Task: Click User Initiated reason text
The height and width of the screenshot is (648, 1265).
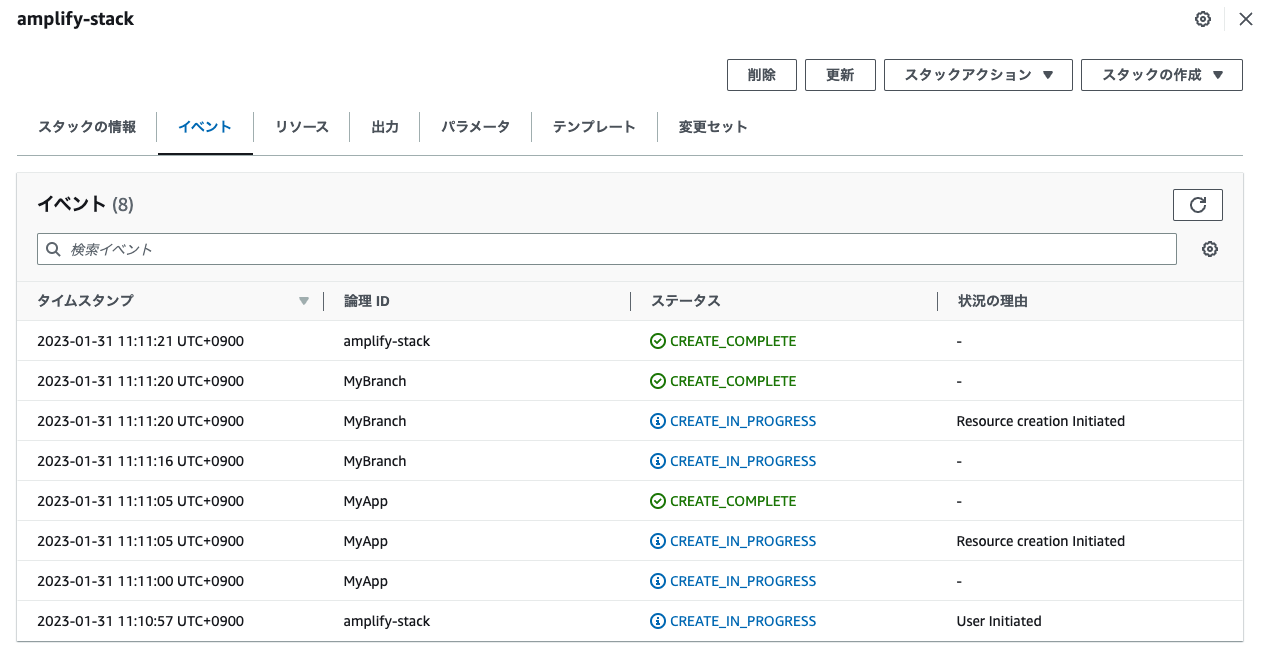Action: [x=999, y=621]
